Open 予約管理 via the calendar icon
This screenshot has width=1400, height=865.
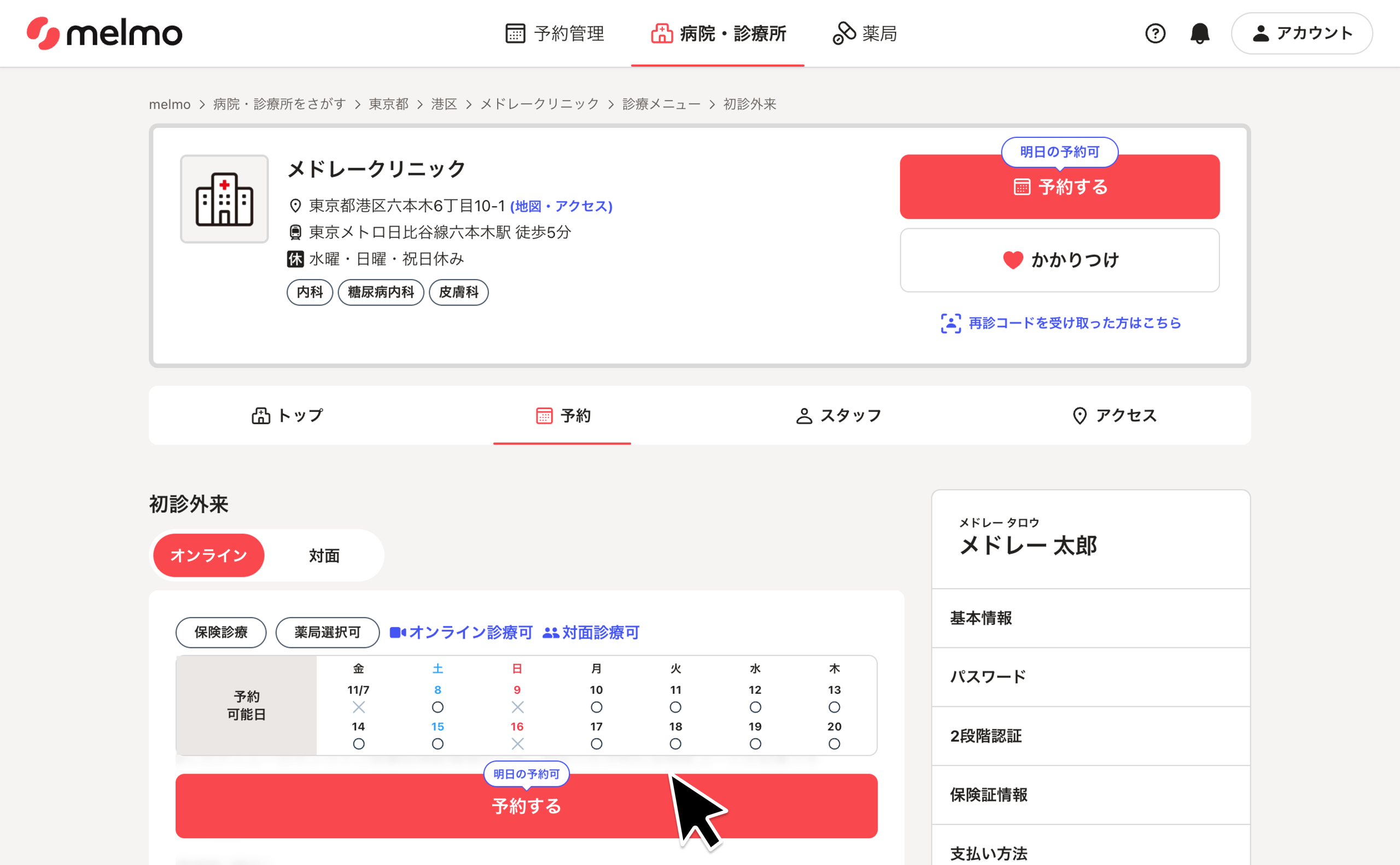point(515,33)
